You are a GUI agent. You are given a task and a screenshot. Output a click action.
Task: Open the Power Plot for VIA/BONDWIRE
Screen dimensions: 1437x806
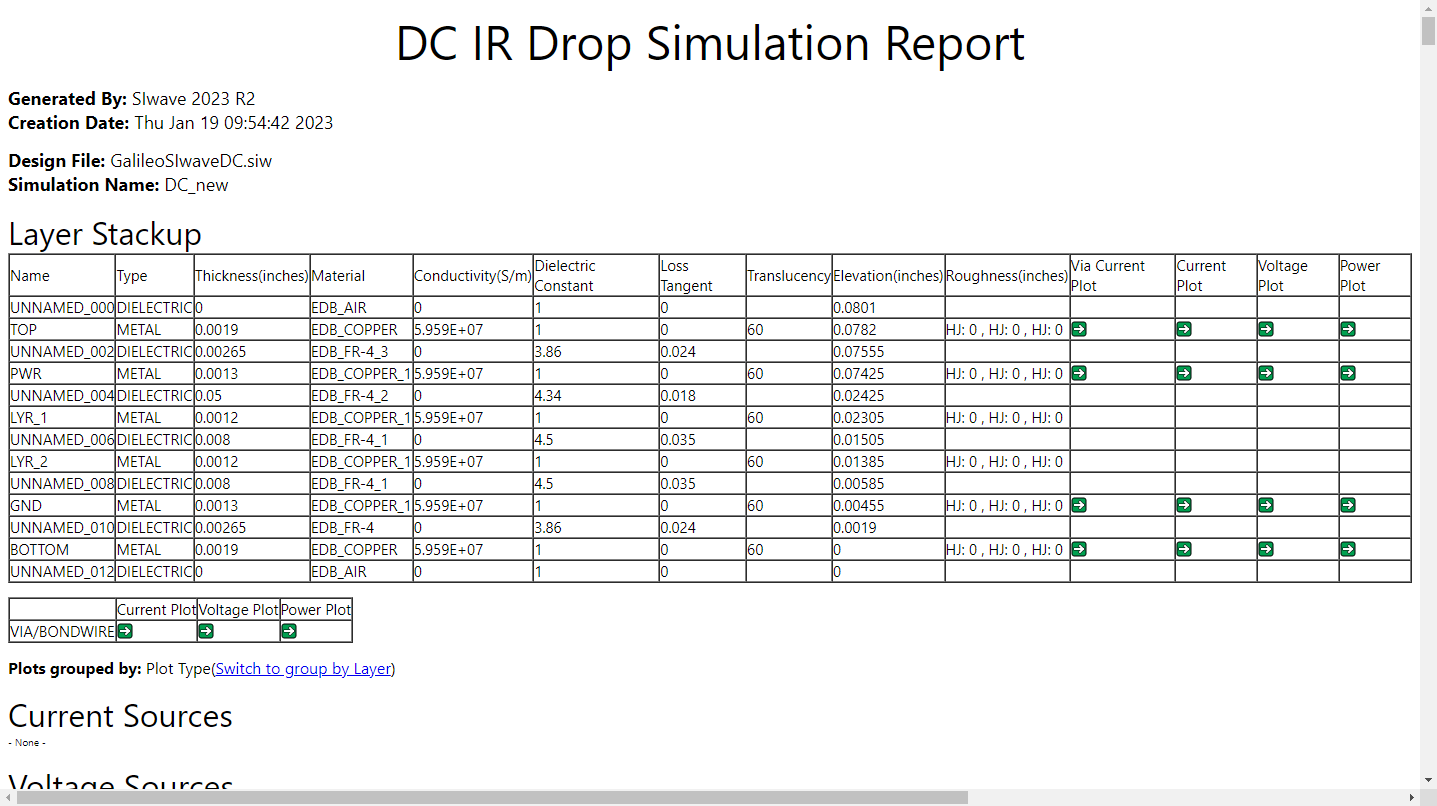pos(289,631)
